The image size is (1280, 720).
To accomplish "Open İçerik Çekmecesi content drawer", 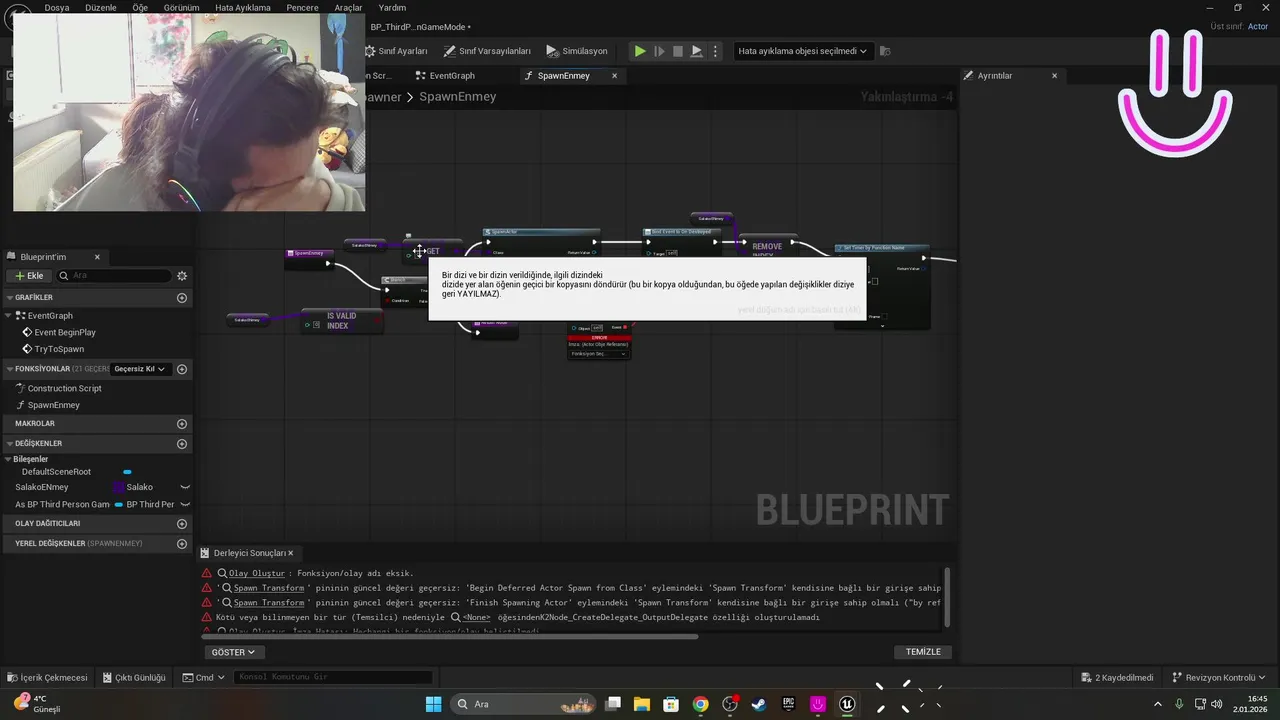I will click(47, 678).
